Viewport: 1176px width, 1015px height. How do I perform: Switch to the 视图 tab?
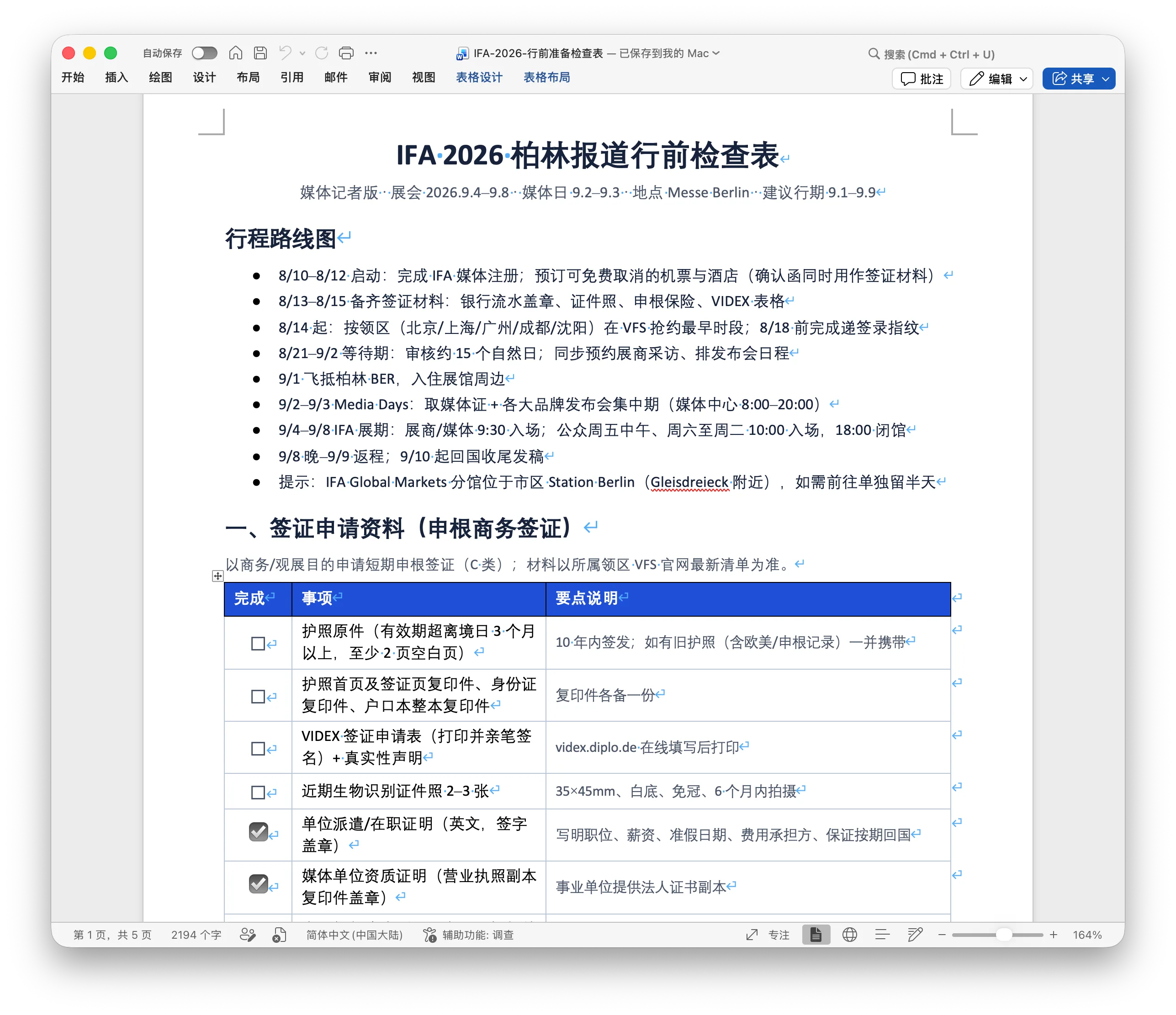[424, 77]
